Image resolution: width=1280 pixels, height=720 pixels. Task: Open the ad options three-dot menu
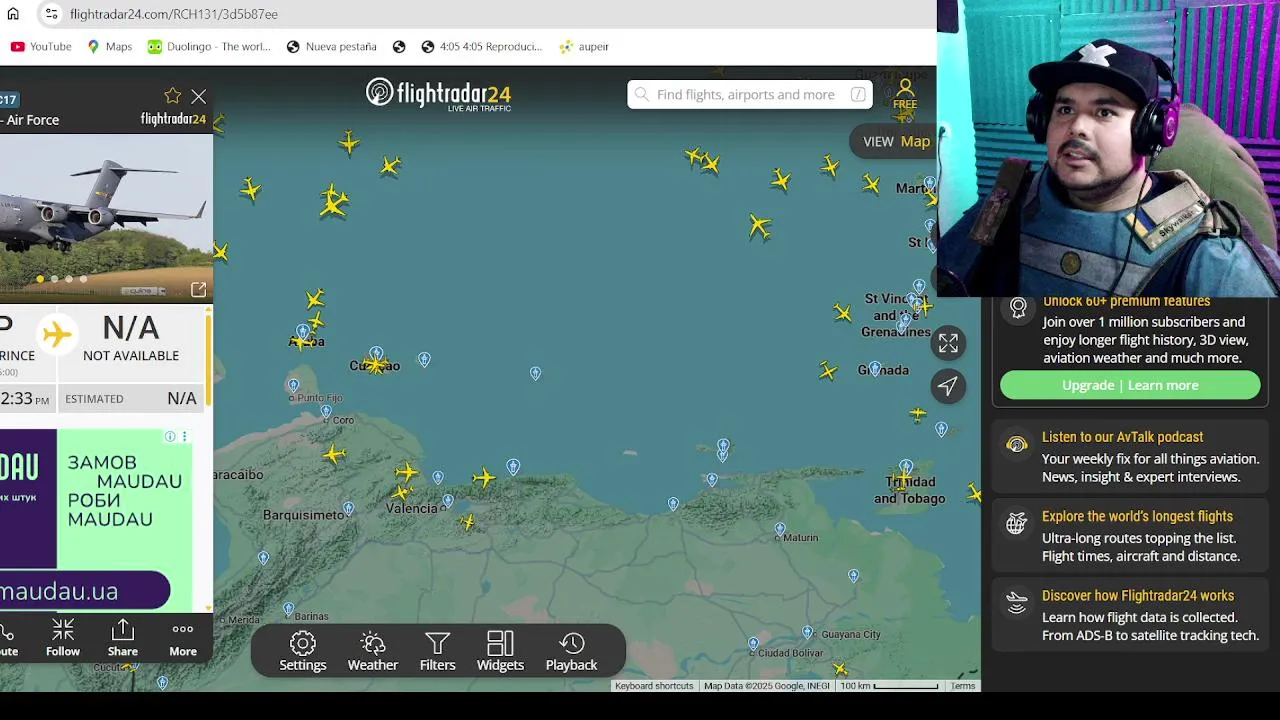(x=184, y=437)
